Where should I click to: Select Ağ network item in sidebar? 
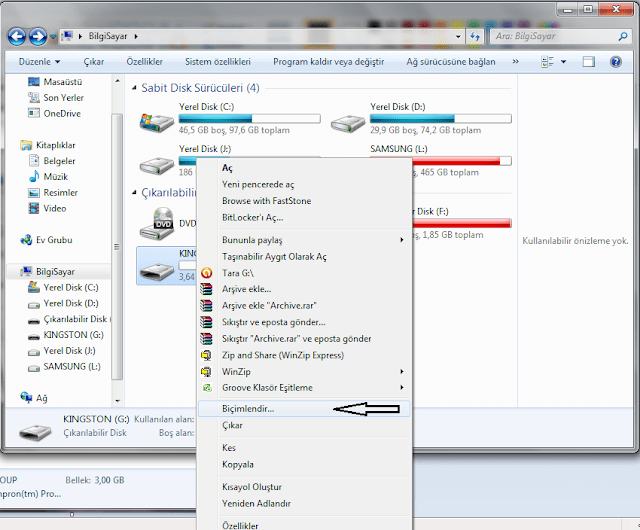(x=42, y=398)
